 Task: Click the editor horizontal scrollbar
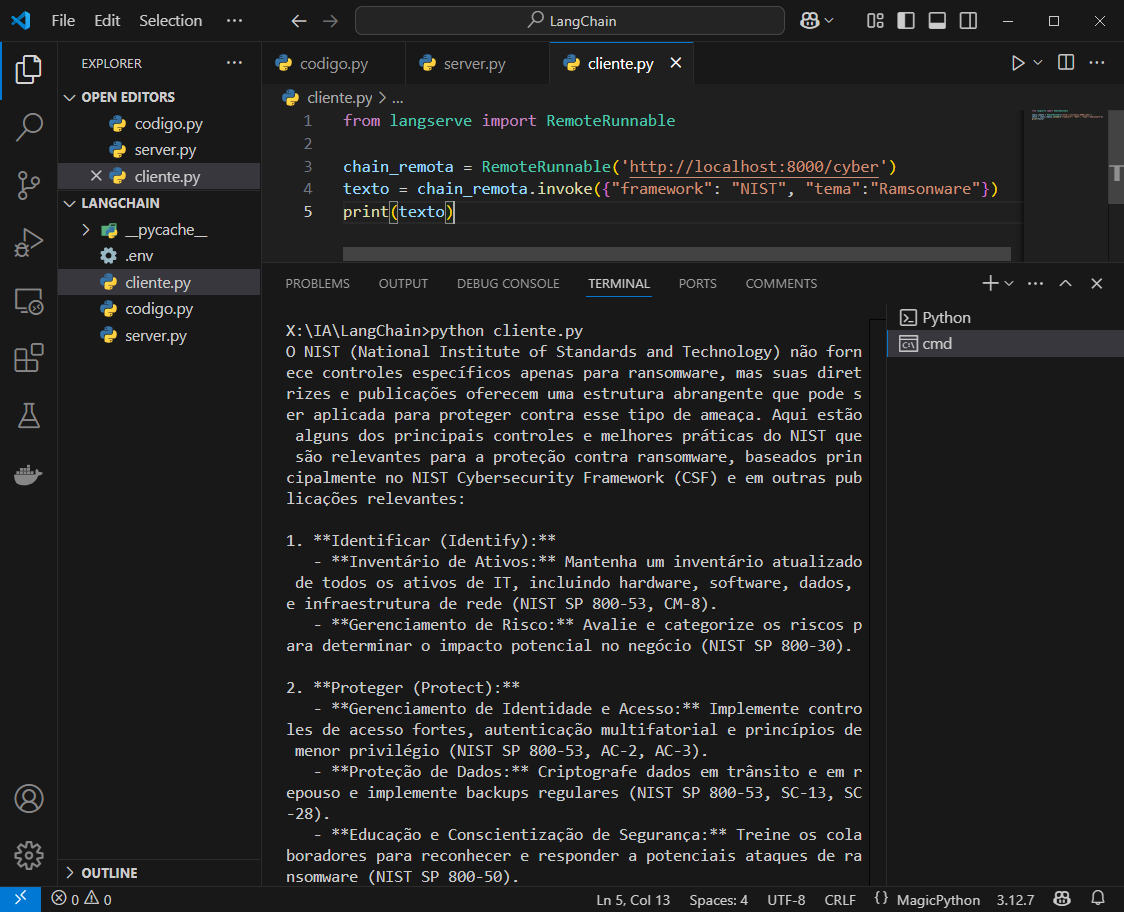677,254
